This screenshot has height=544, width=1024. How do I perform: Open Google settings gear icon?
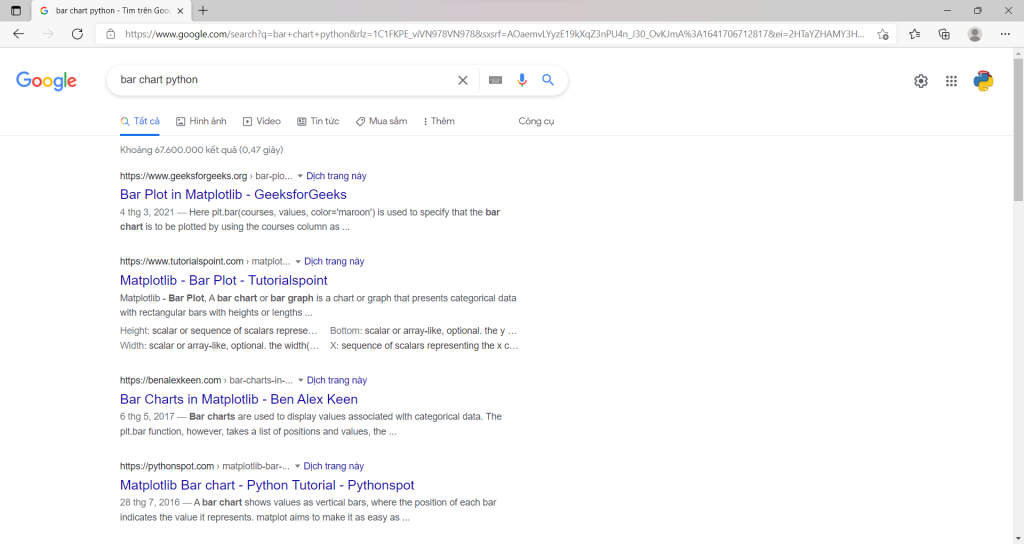click(921, 81)
